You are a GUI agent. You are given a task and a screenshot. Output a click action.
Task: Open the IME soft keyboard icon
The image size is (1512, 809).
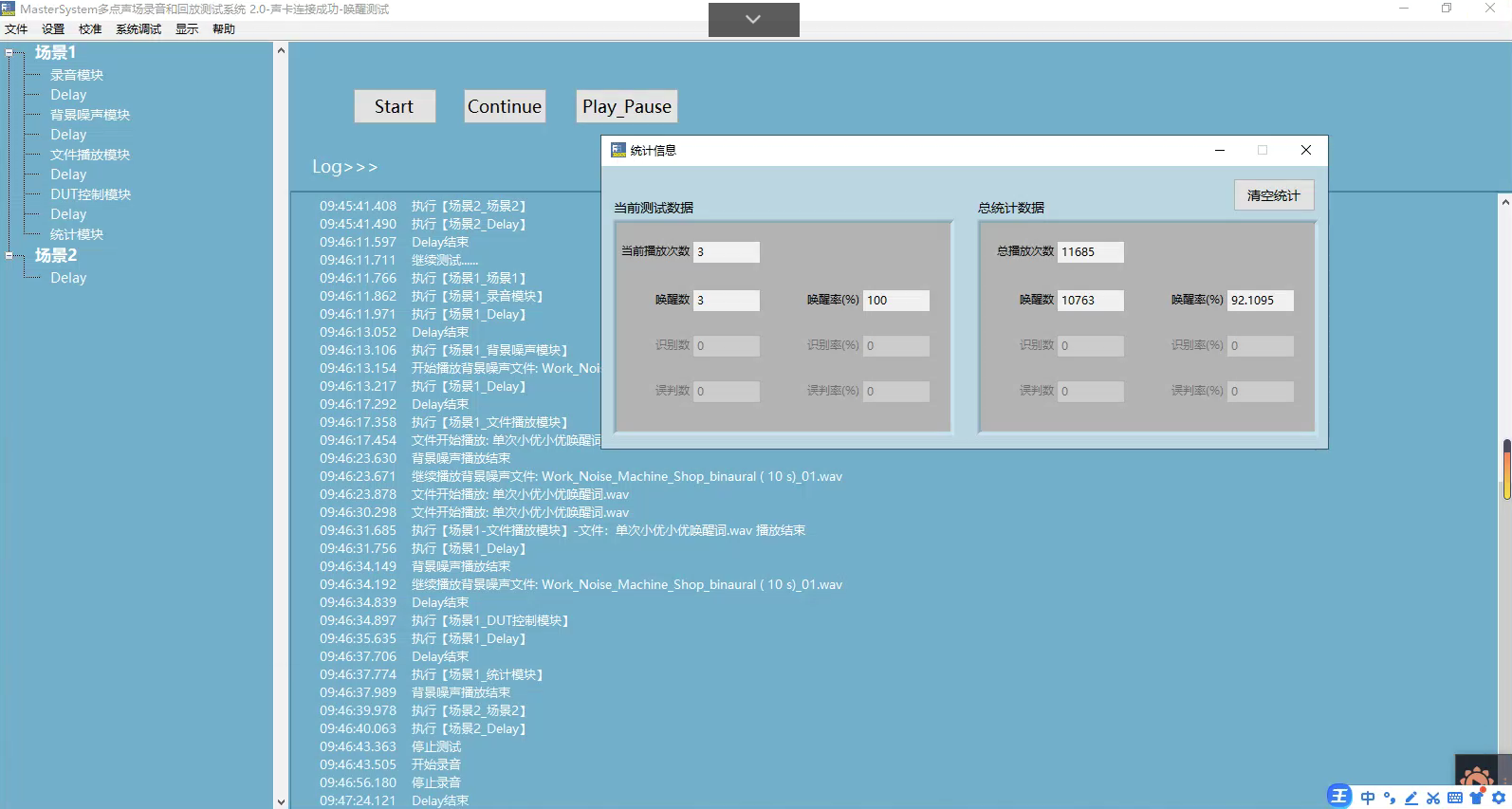pos(1455,798)
